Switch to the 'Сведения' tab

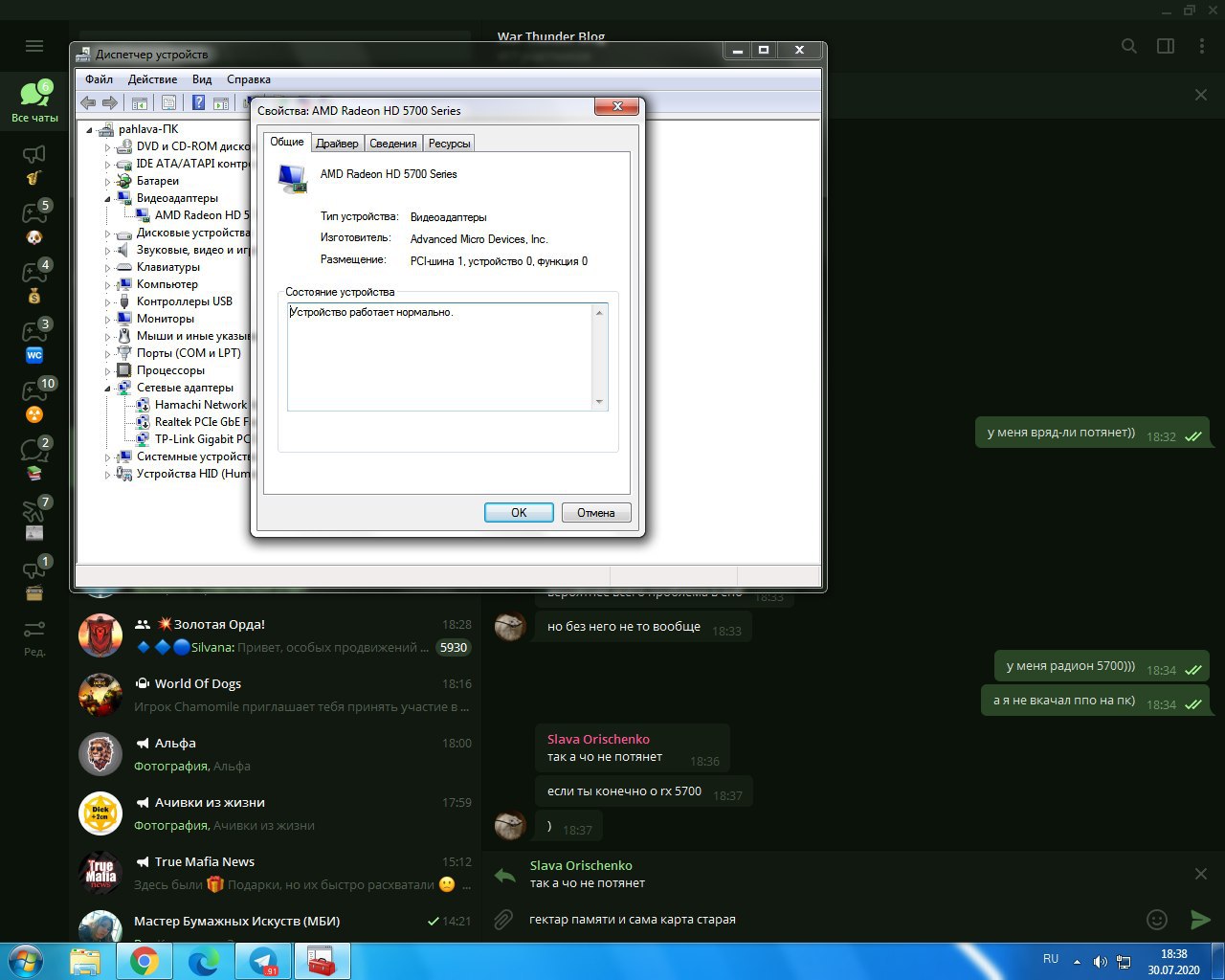click(x=393, y=144)
